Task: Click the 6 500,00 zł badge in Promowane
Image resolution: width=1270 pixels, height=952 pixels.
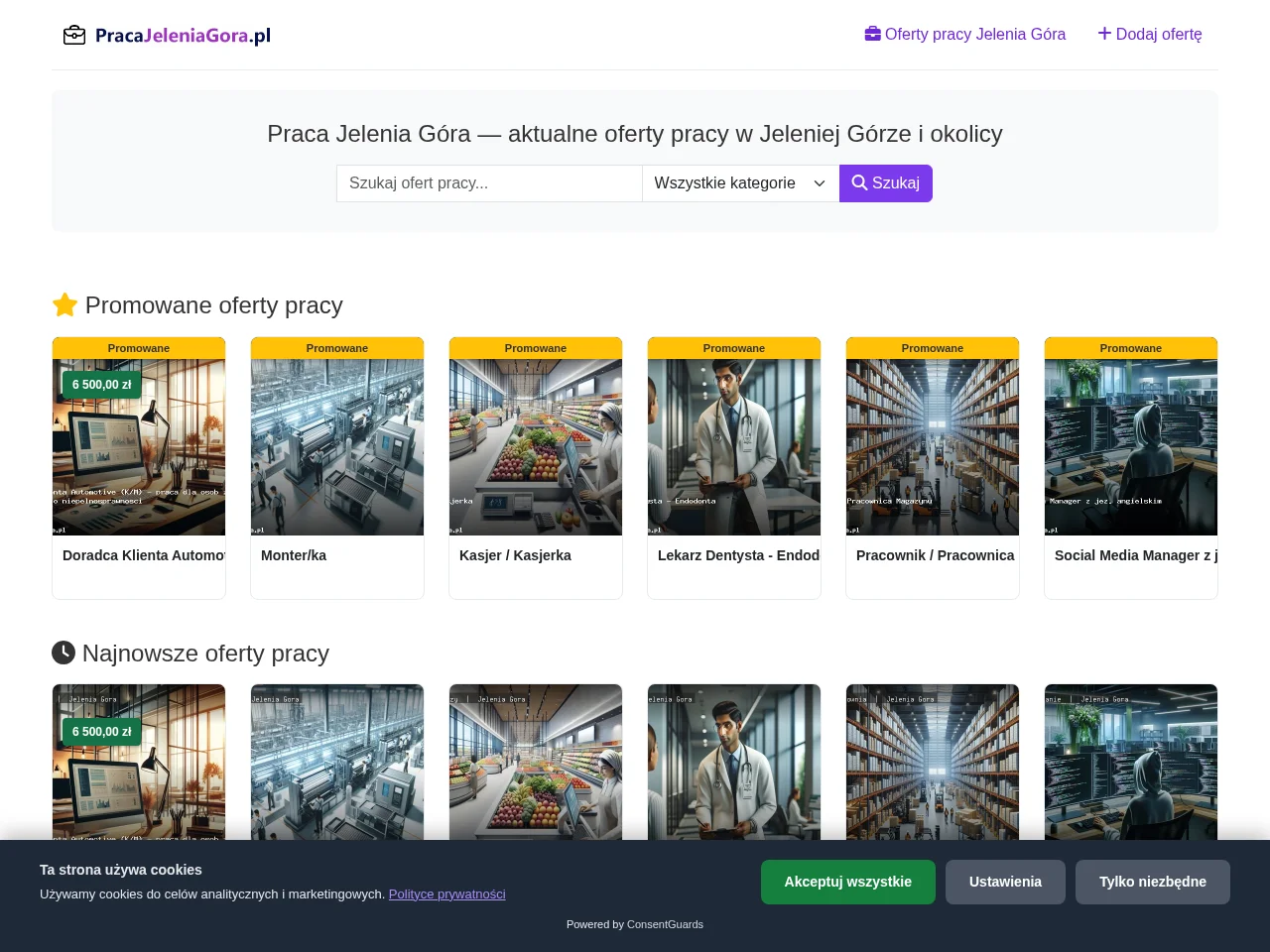Action: [x=102, y=385]
